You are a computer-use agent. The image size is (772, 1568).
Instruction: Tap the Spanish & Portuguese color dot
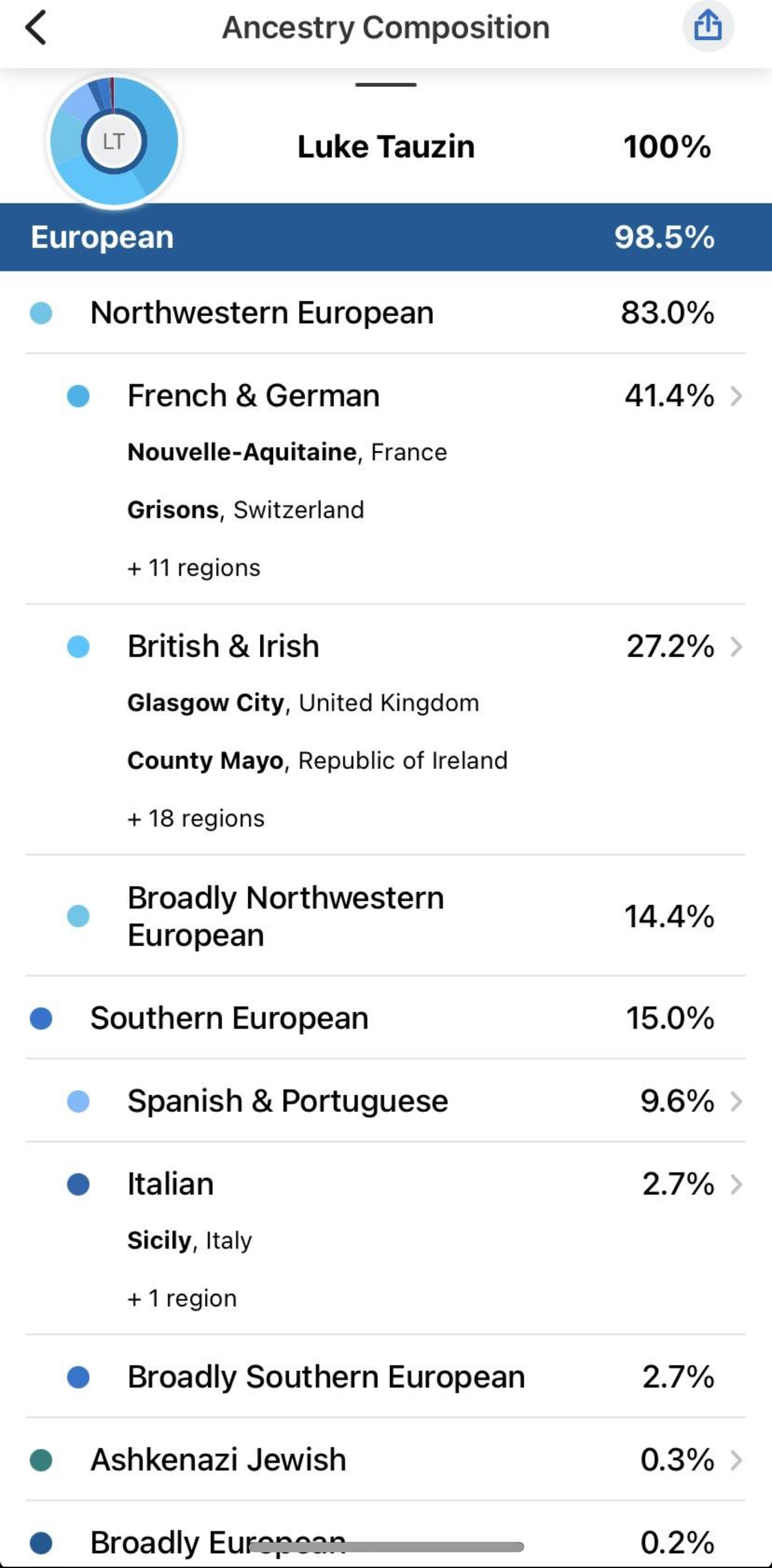point(79,1101)
